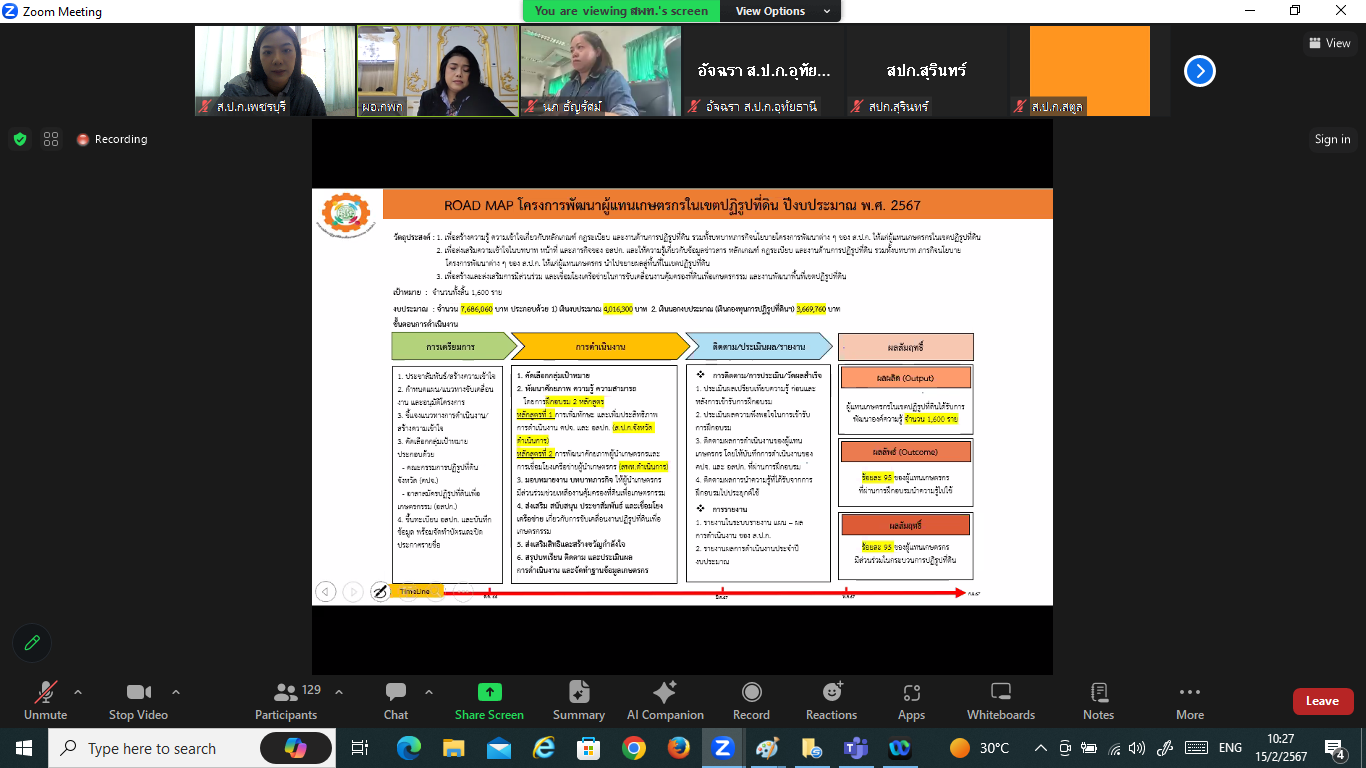
Task: Expand video options arrow beside Stop Video
Action: 176,692
